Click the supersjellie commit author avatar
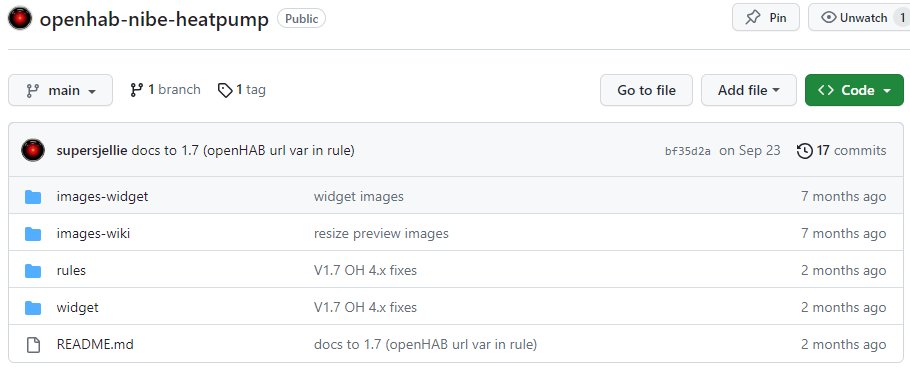The width and height of the screenshot is (910, 368). [33, 150]
